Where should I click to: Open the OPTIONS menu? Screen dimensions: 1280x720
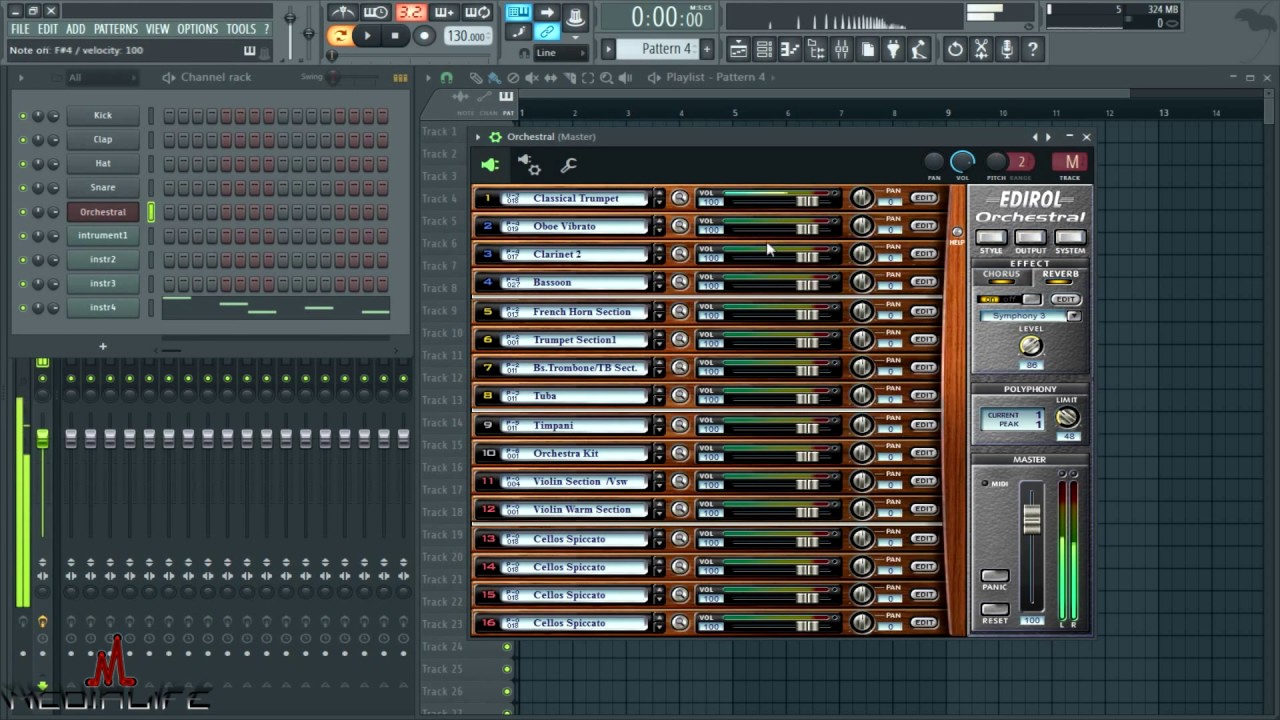click(197, 29)
